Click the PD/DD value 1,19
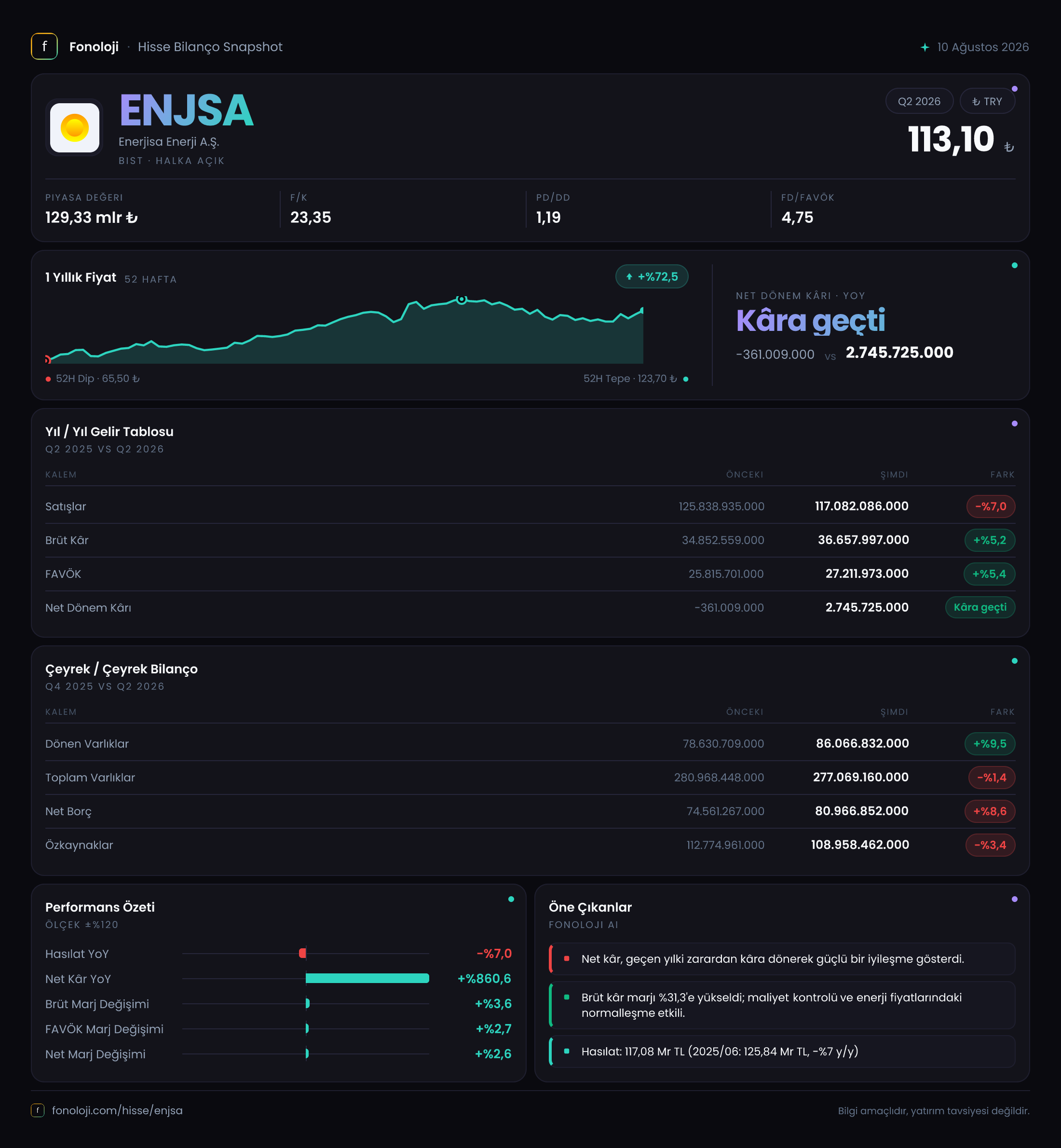Viewport: 1061px width, 1148px height. 548,218
